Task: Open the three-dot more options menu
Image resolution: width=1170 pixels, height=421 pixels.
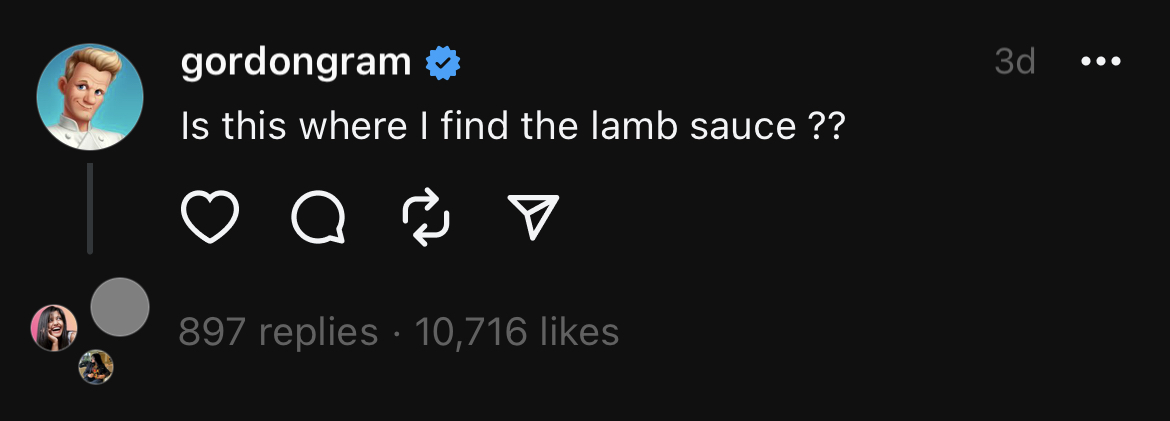Action: pyautogui.click(x=1101, y=62)
